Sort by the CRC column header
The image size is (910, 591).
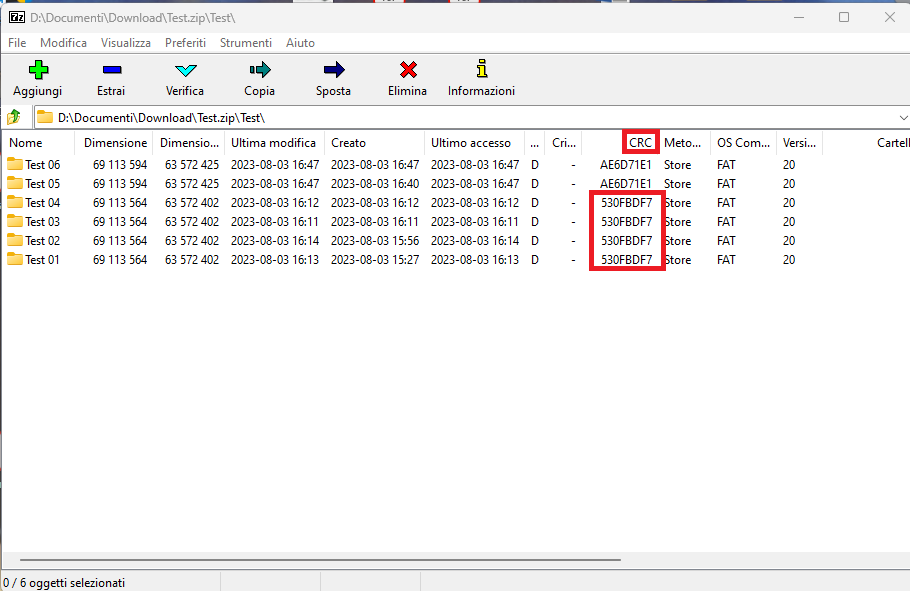pos(640,143)
